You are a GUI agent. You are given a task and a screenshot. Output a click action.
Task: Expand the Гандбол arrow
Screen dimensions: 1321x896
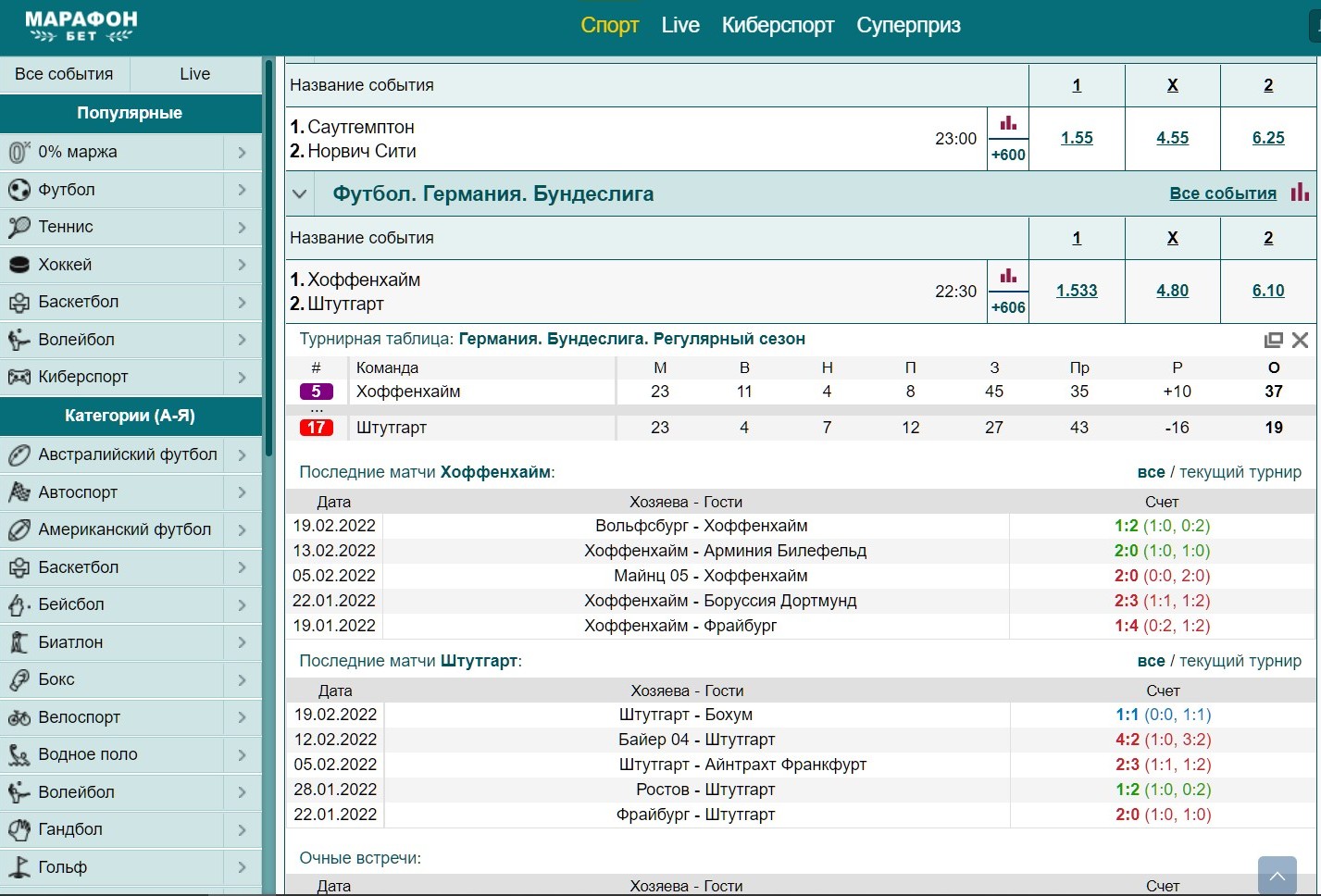242,829
